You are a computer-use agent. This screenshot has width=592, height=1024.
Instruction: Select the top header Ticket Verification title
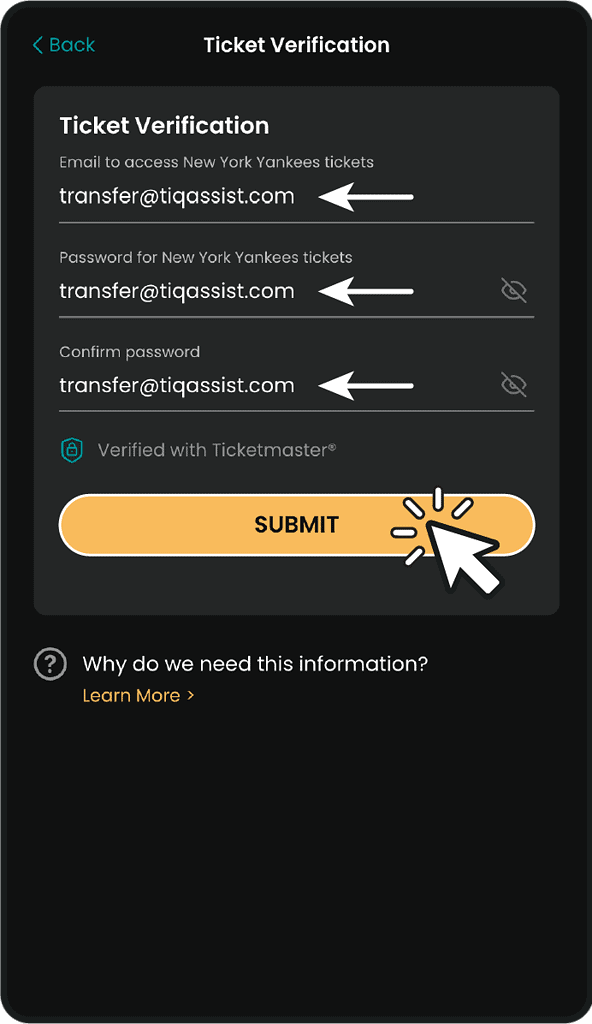[297, 45]
